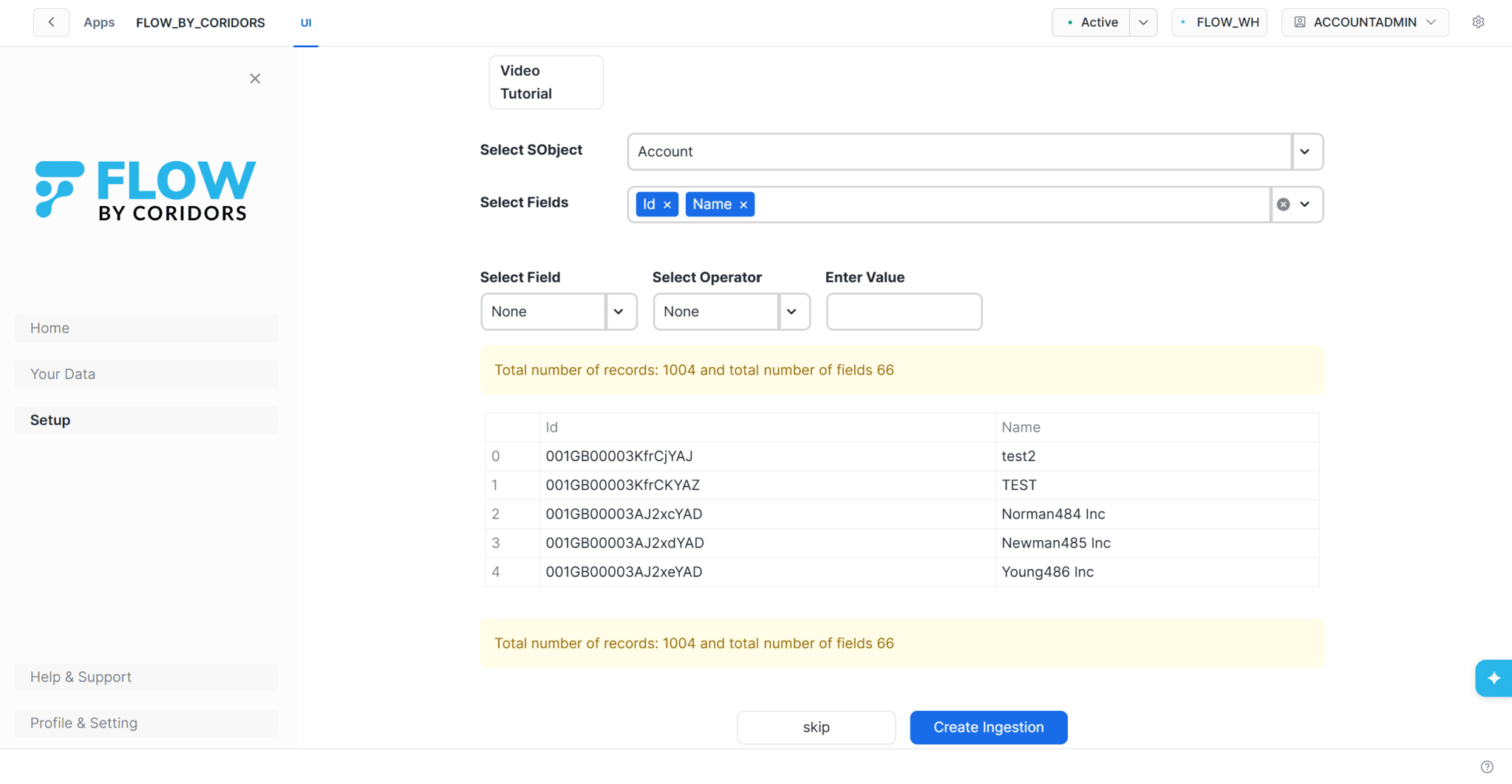Open the ACCOUNTADMIN role selector
Screen dimensions: 1512x784
tap(1365, 22)
